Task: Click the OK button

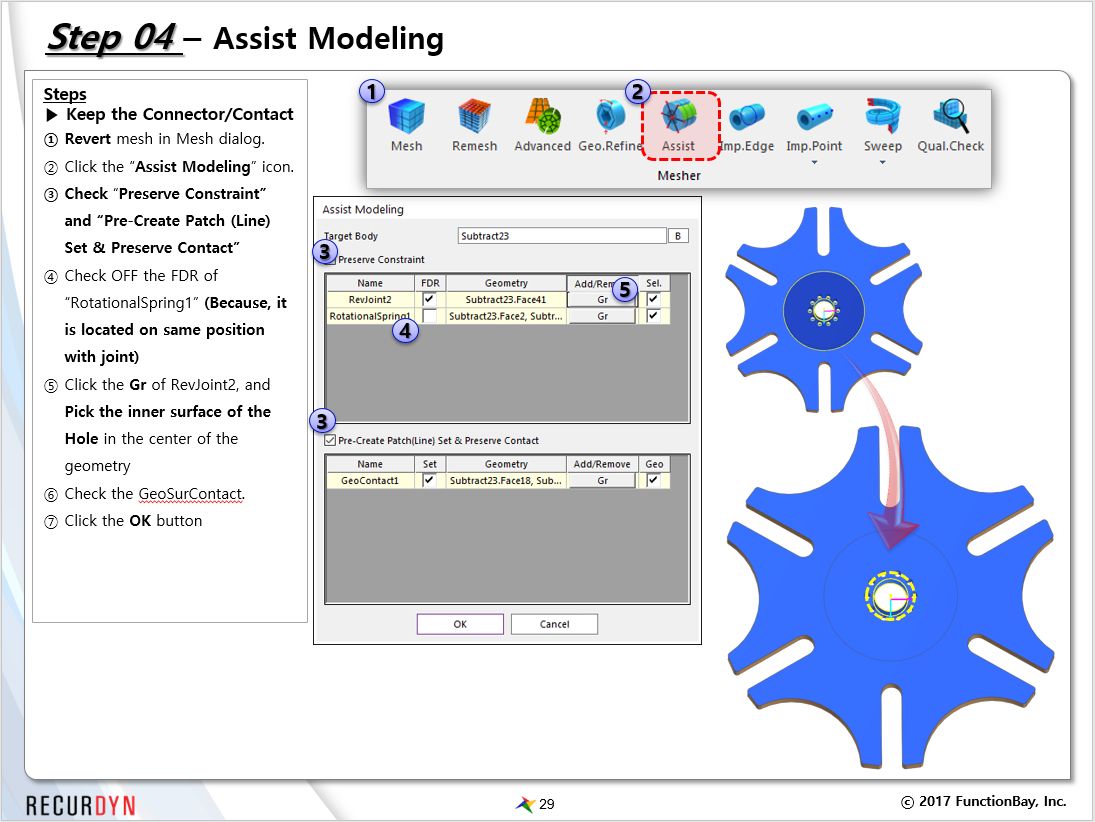Action: 460,624
